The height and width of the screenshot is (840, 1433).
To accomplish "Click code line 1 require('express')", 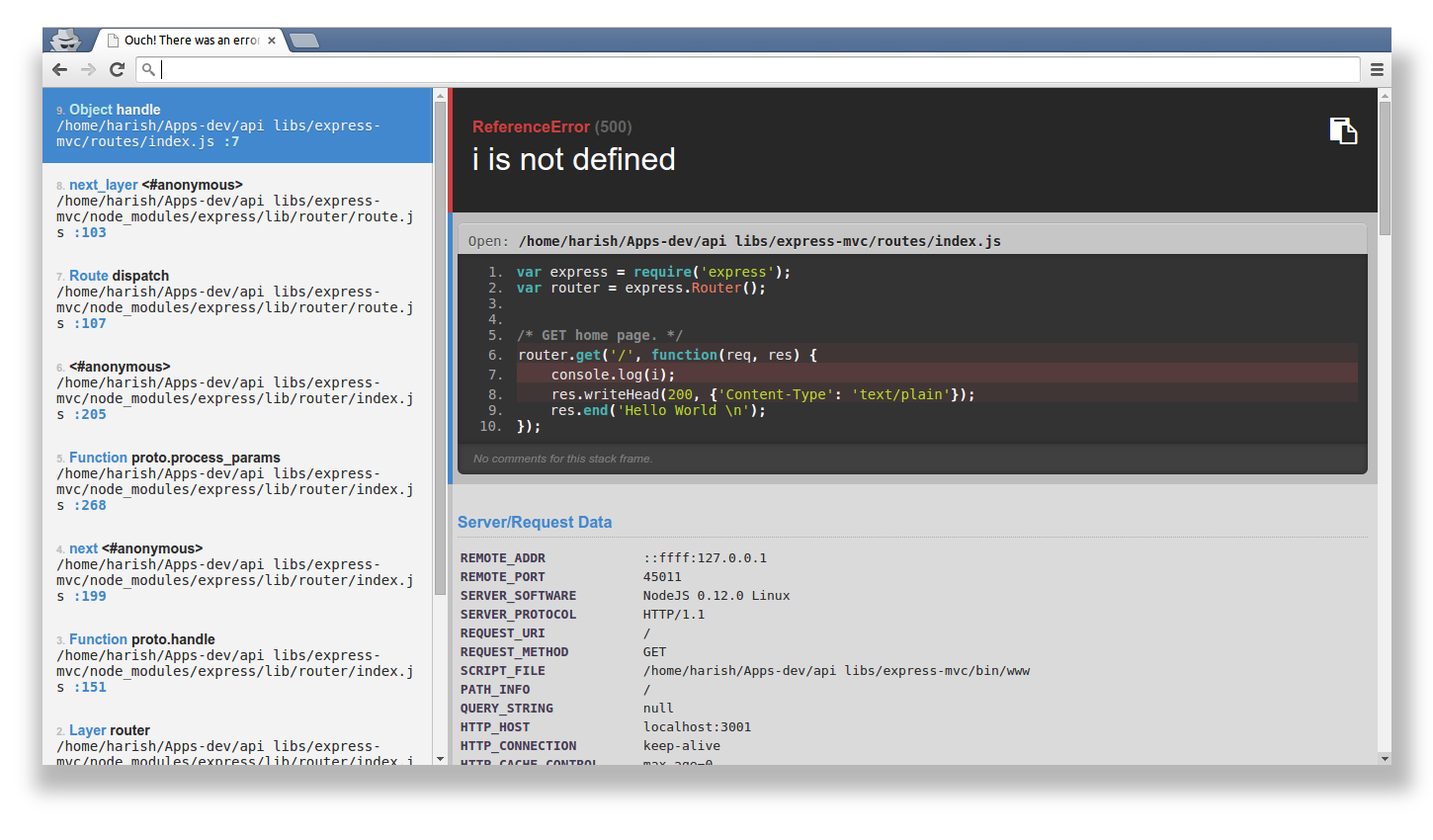I will tap(653, 272).
